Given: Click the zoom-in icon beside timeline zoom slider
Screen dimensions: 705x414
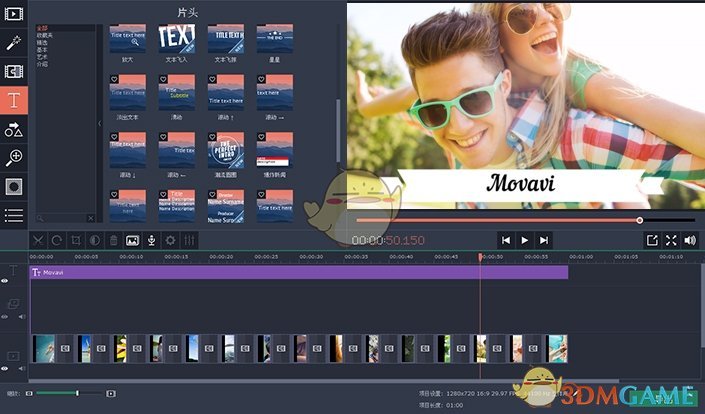Looking at the screenshot, I should pos(111,393).
